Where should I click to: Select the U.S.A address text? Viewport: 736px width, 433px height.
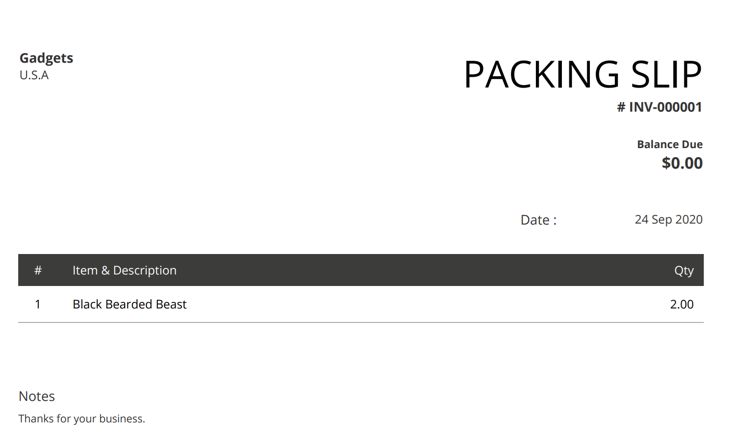click(x=34, y=75)
